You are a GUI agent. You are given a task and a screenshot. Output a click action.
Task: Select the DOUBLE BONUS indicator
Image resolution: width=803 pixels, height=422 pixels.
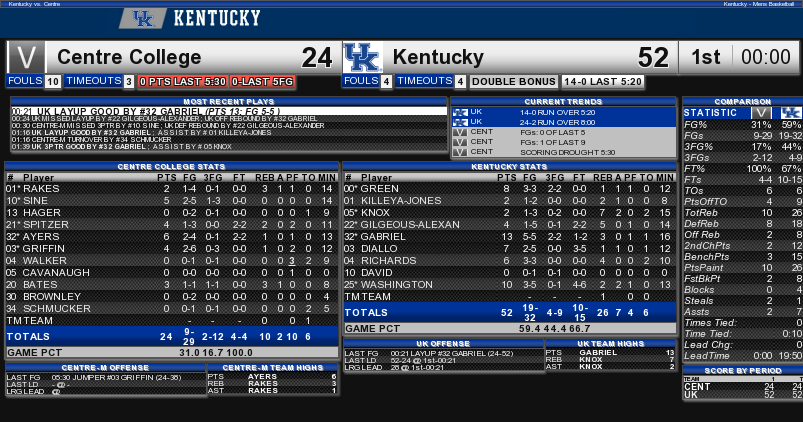point(514,81)
